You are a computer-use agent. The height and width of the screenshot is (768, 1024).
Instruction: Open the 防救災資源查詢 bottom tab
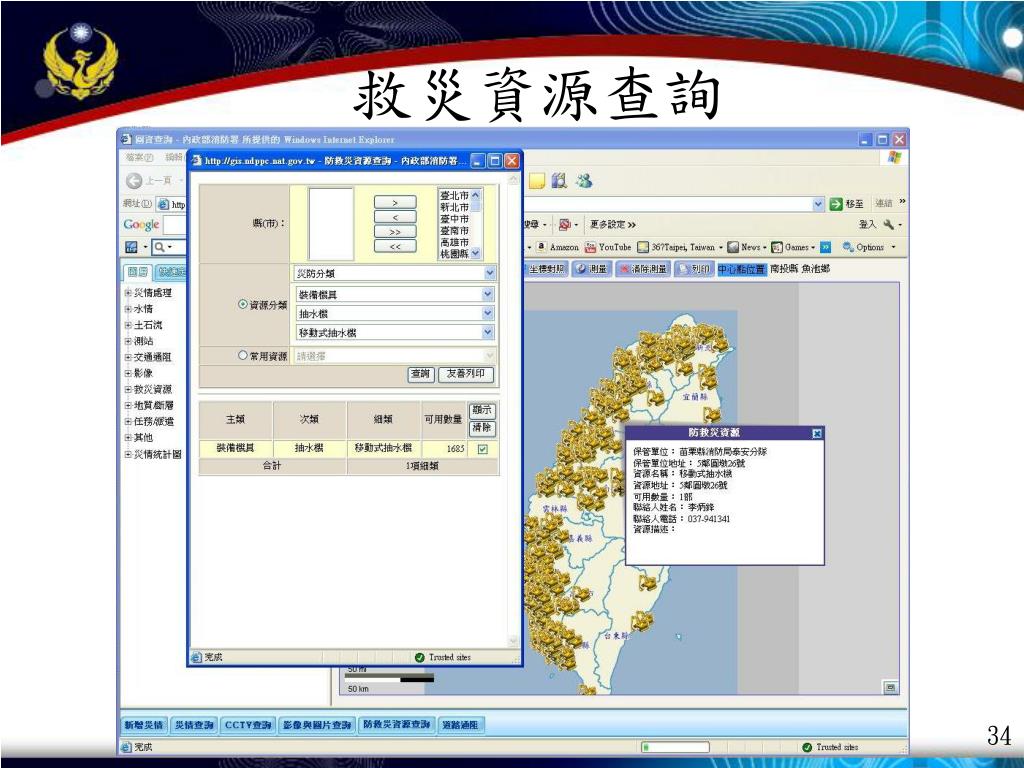396,725
